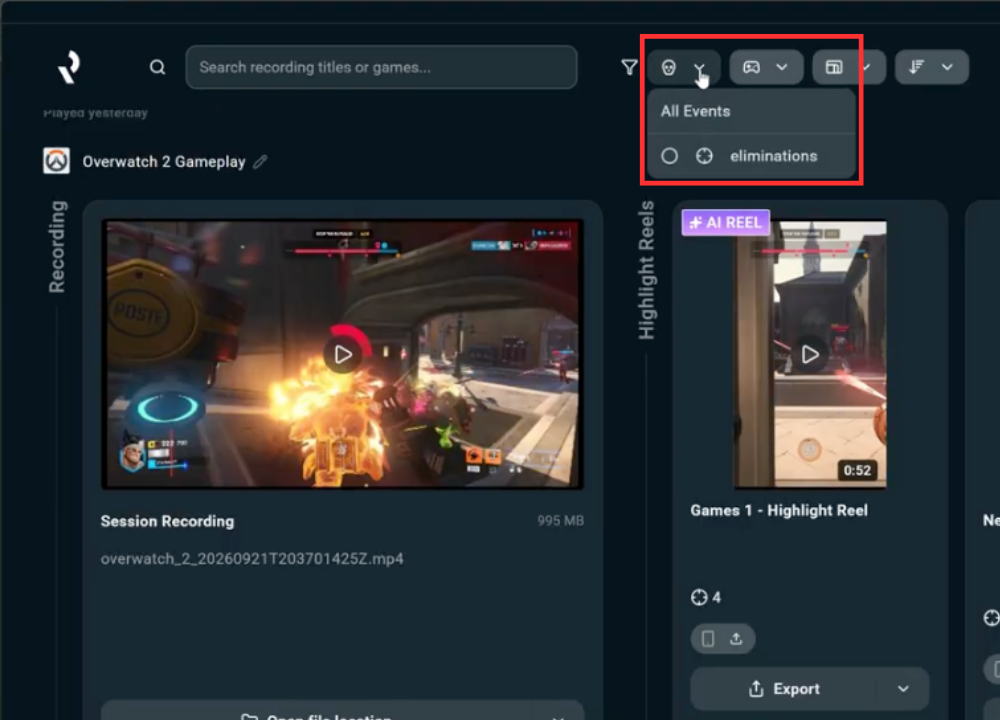
Task: Click the mobile format icon on the reel
Action: click(x=708, y=638)
